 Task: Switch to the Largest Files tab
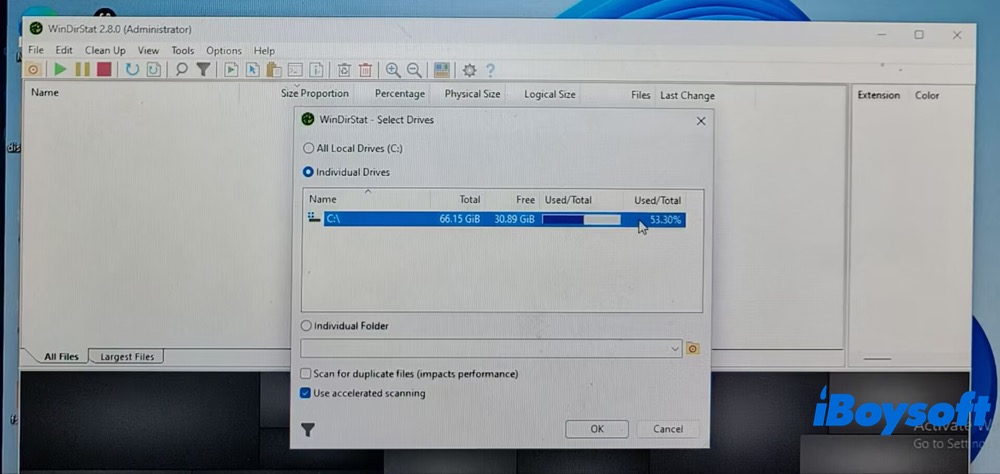pos(126,357)
